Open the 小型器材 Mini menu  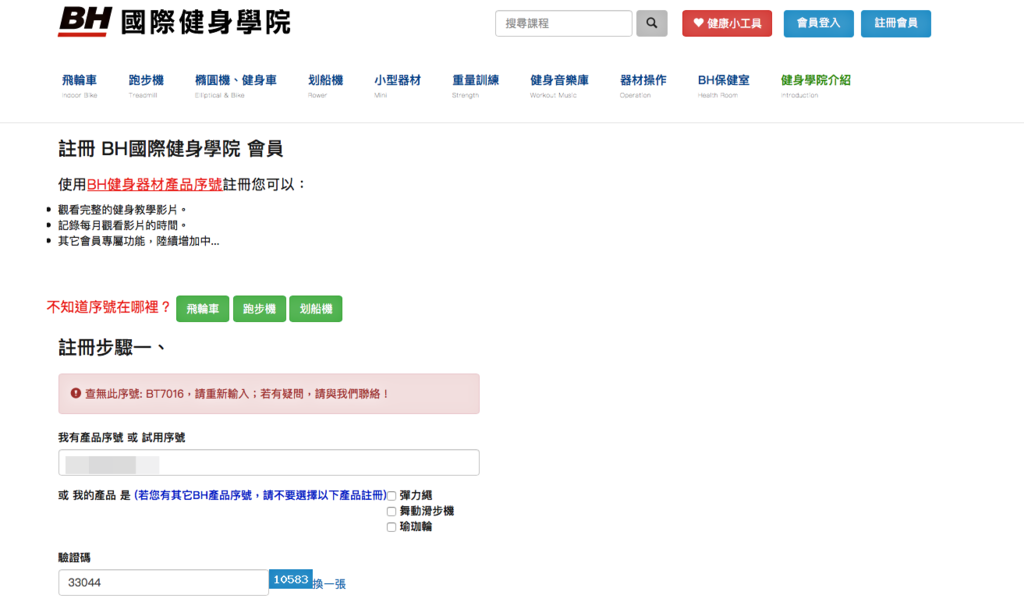398,86
